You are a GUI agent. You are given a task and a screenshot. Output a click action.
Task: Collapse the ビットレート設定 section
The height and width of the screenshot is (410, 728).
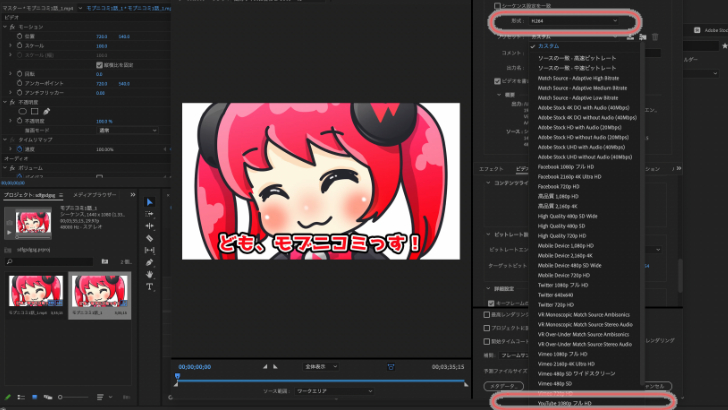(x=488, y=234)
